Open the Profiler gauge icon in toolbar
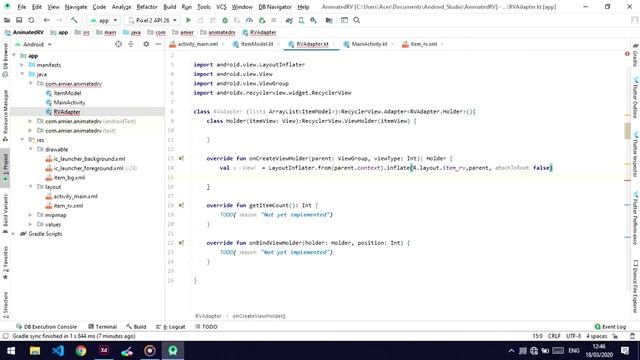 (249, 20)
